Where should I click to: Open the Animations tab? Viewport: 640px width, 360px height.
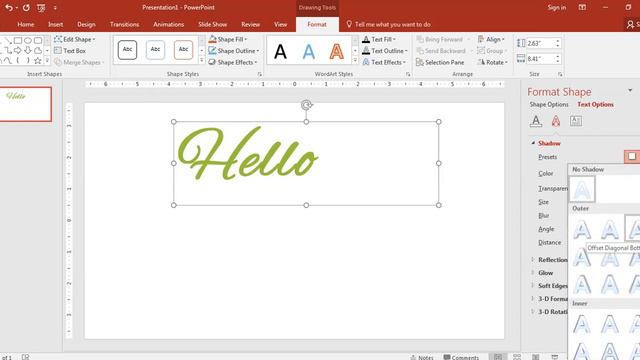[x=169, y=24]
